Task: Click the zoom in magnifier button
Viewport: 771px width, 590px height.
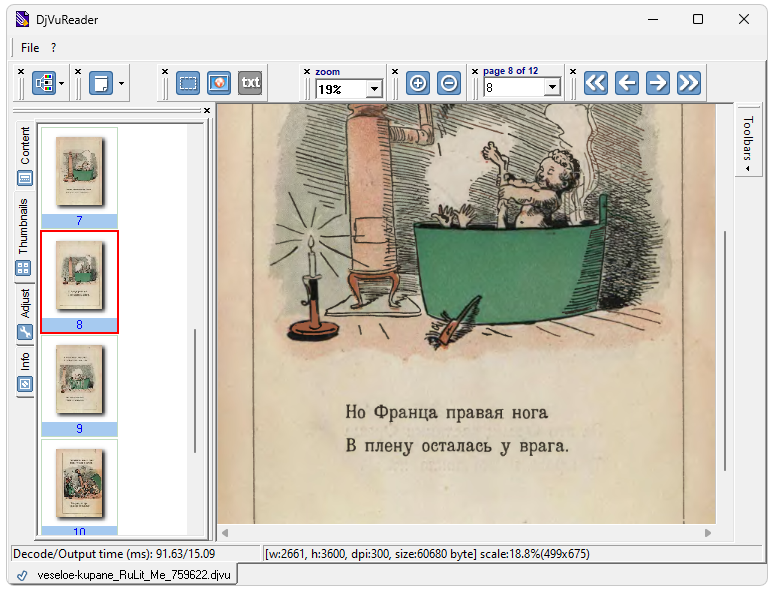Action: [x=418, y=83]
